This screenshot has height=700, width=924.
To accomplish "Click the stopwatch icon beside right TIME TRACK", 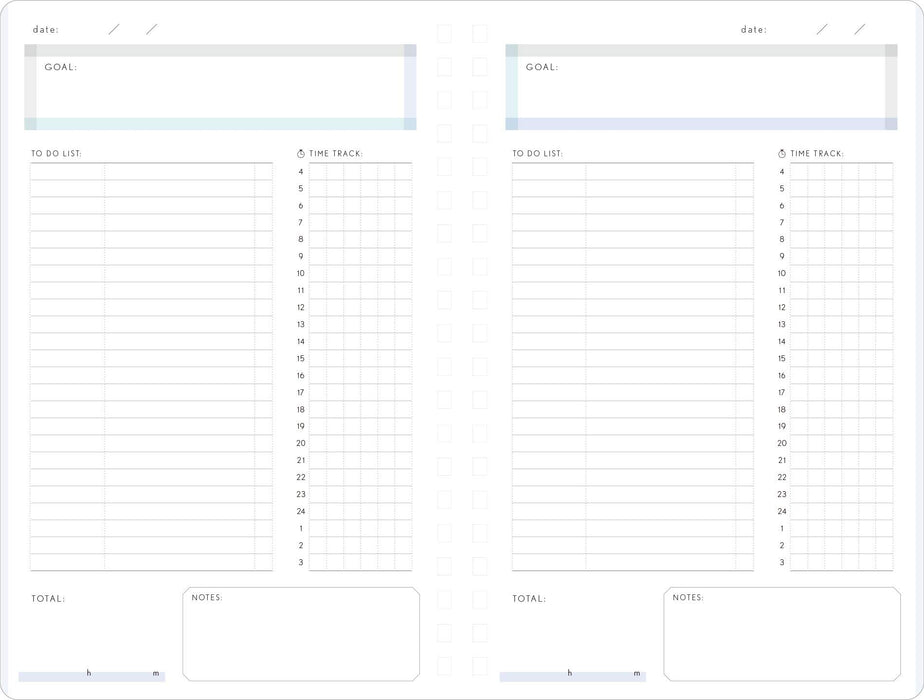I will [x=781, y=154].
